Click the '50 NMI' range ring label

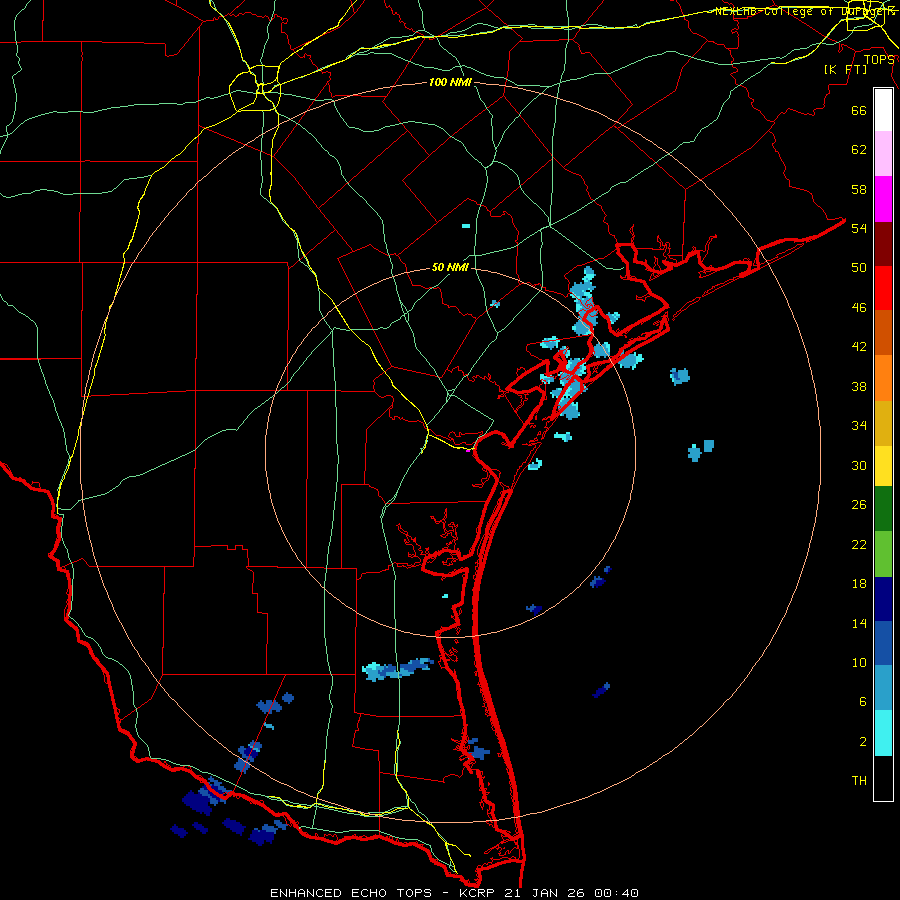click(x=450, y=267)
